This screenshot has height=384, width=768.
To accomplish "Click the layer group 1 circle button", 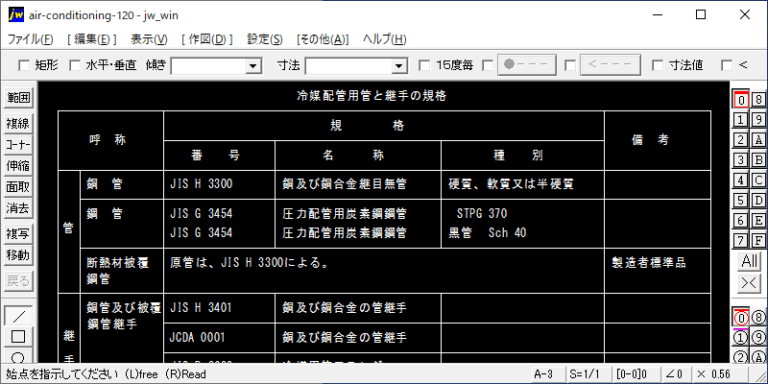I will point(741,337).
